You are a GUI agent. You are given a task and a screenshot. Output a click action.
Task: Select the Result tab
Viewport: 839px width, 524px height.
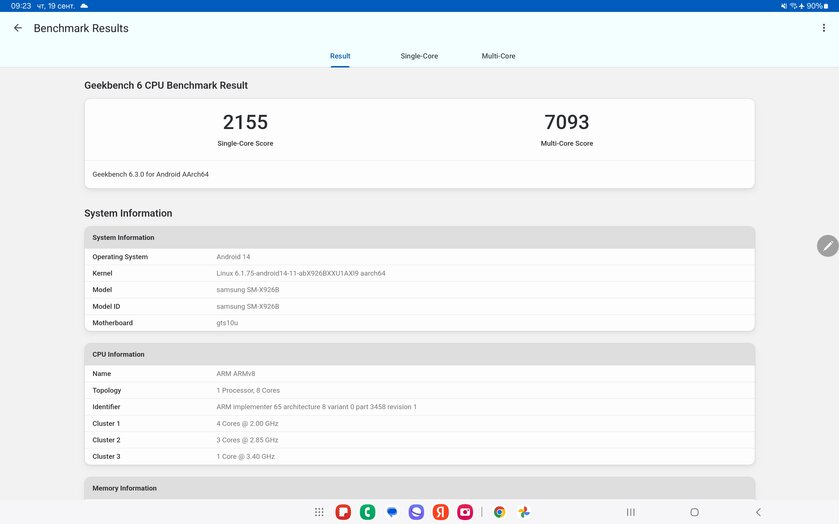click(x=340, y=56)
